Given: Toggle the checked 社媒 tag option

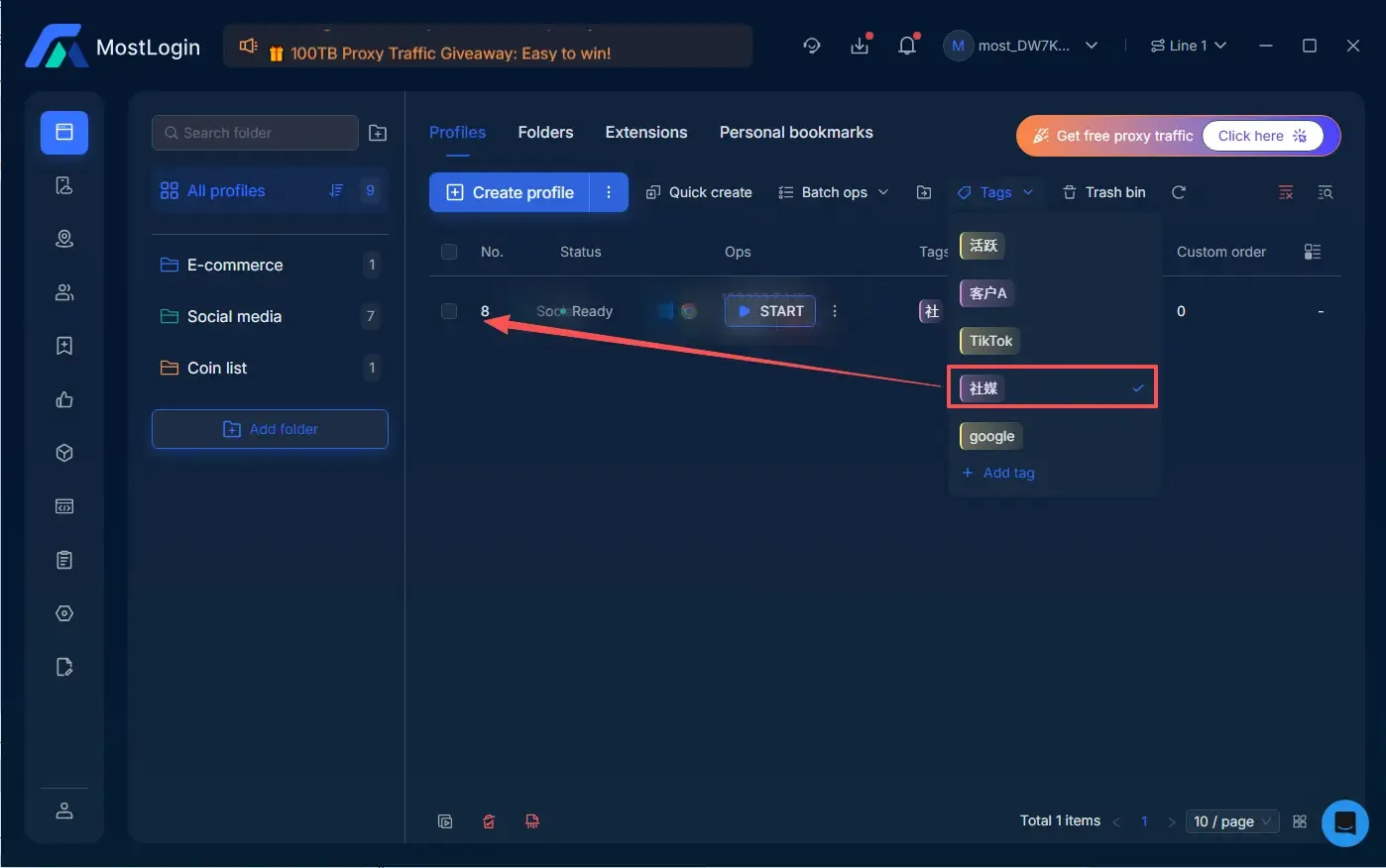Looking at the screenshot, I should point(1052,388).
